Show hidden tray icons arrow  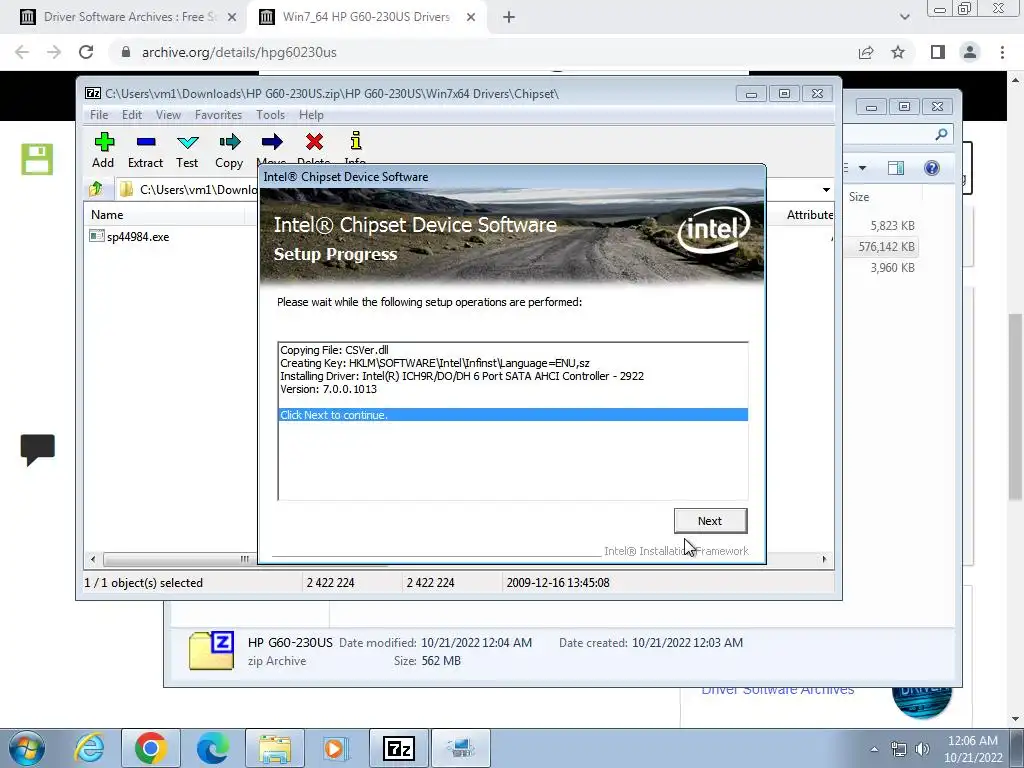(874, 749)
